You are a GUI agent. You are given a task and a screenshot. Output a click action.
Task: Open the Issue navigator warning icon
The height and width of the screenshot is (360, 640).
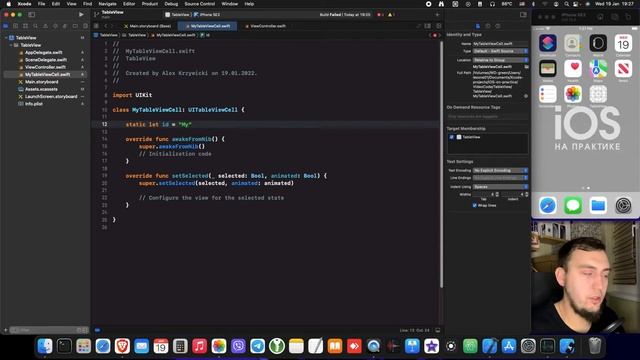45,26
